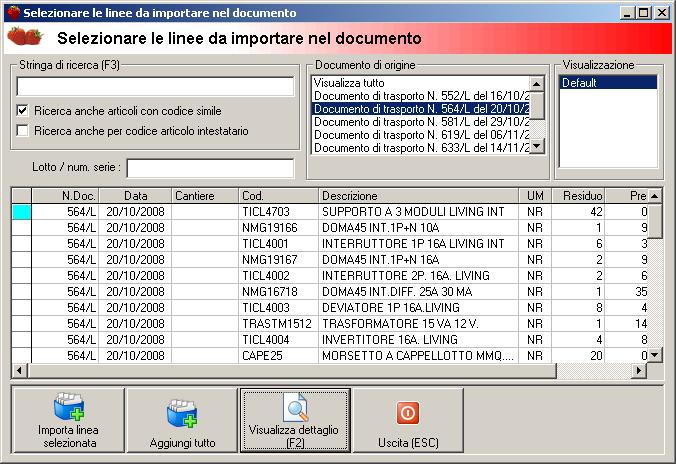The height and width of the screenshot is (464, 676).
Task: Select row selector of TICL4703 row
Action: click(22, 212)
